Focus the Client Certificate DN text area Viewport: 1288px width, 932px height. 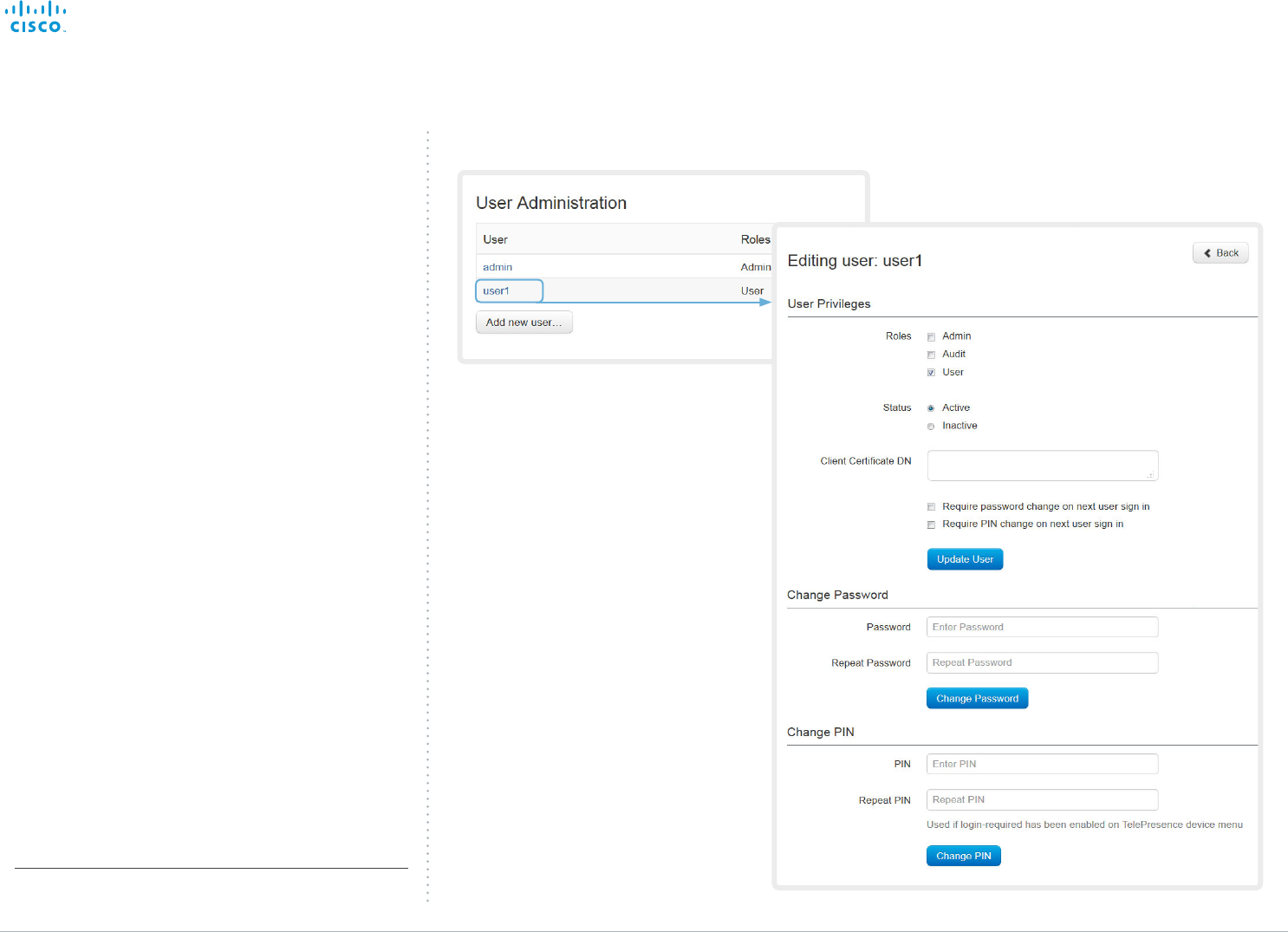click(x=1043, y=466)
